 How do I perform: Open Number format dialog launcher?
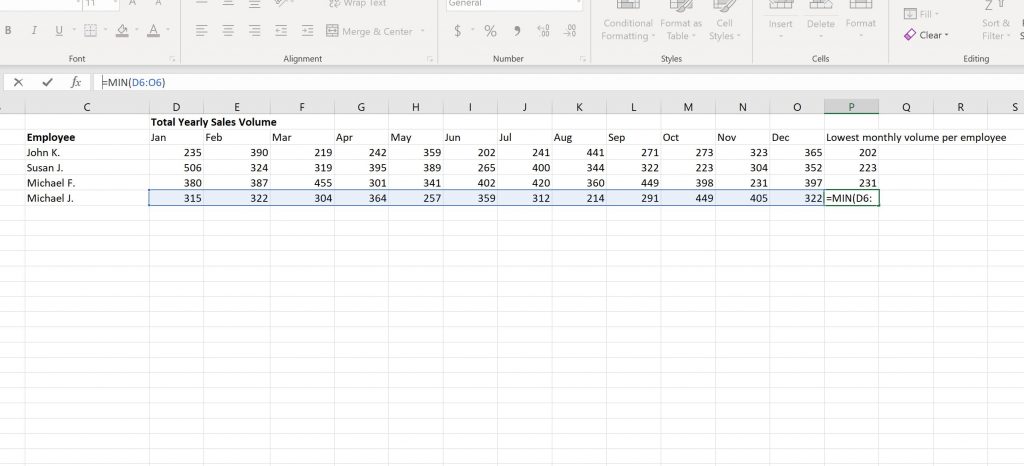(x=582, y=59)
